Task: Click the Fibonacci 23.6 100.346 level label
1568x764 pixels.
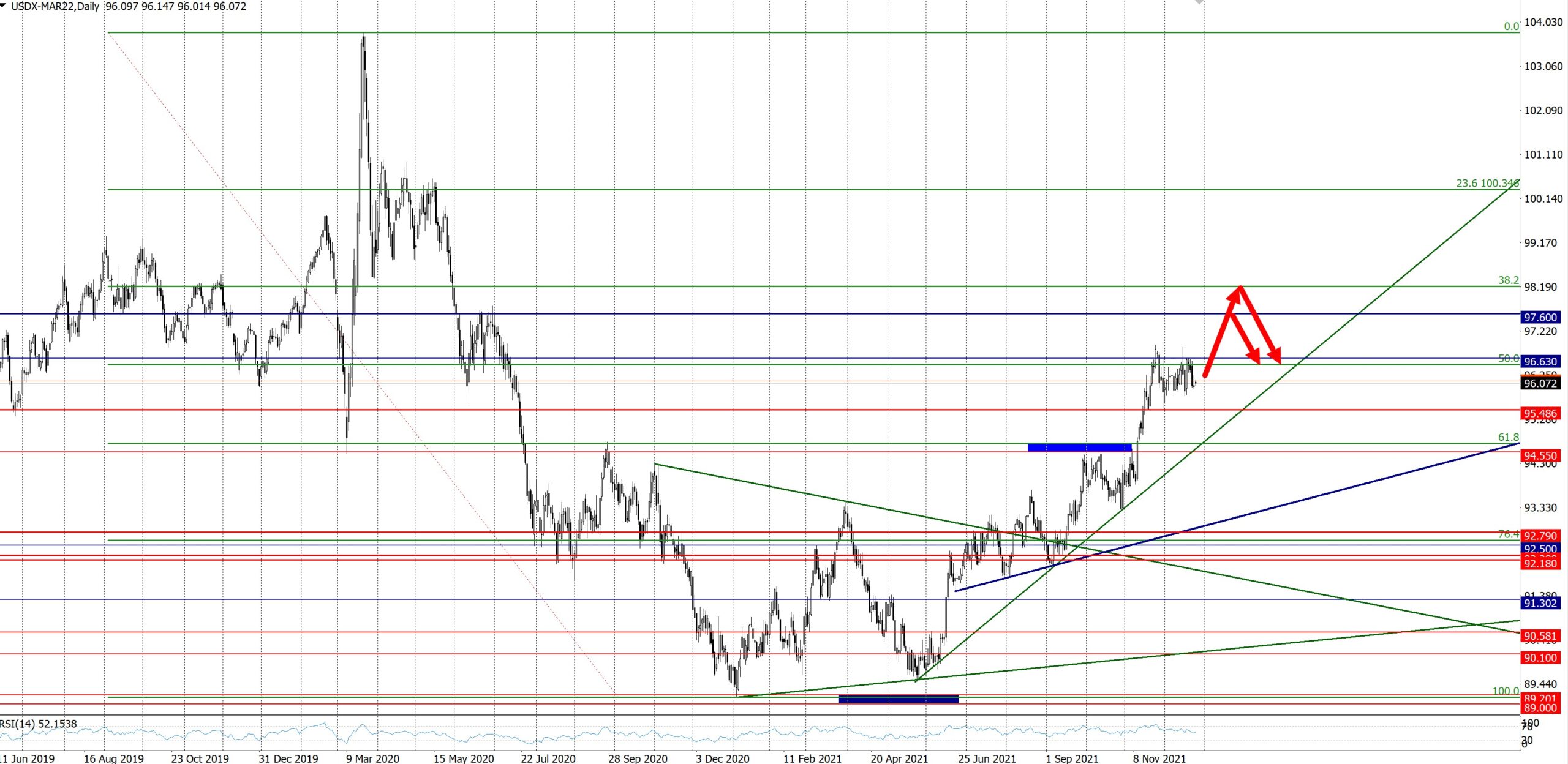Action: click(1487, 183)
